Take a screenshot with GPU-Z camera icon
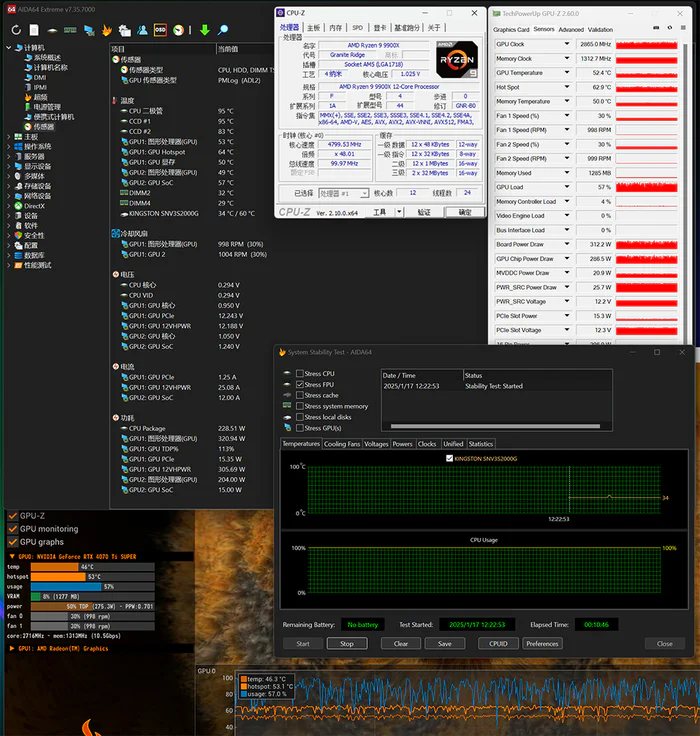700x736 pixels. tap(656, 28)
